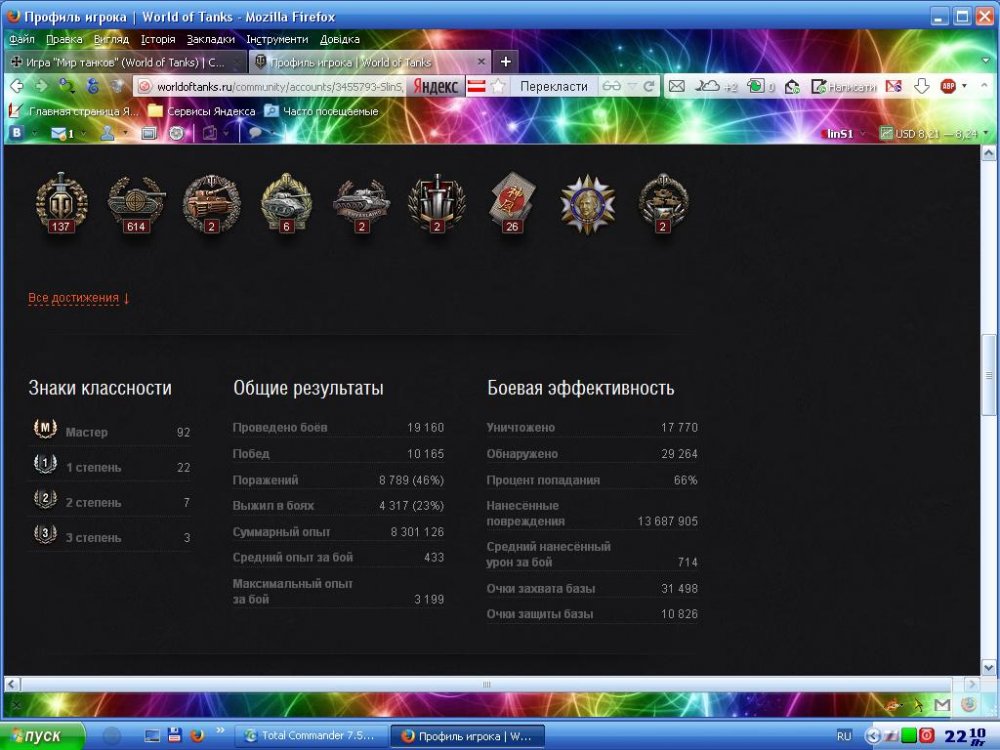Click the 2nd degree class badge icon

point(45,499)
